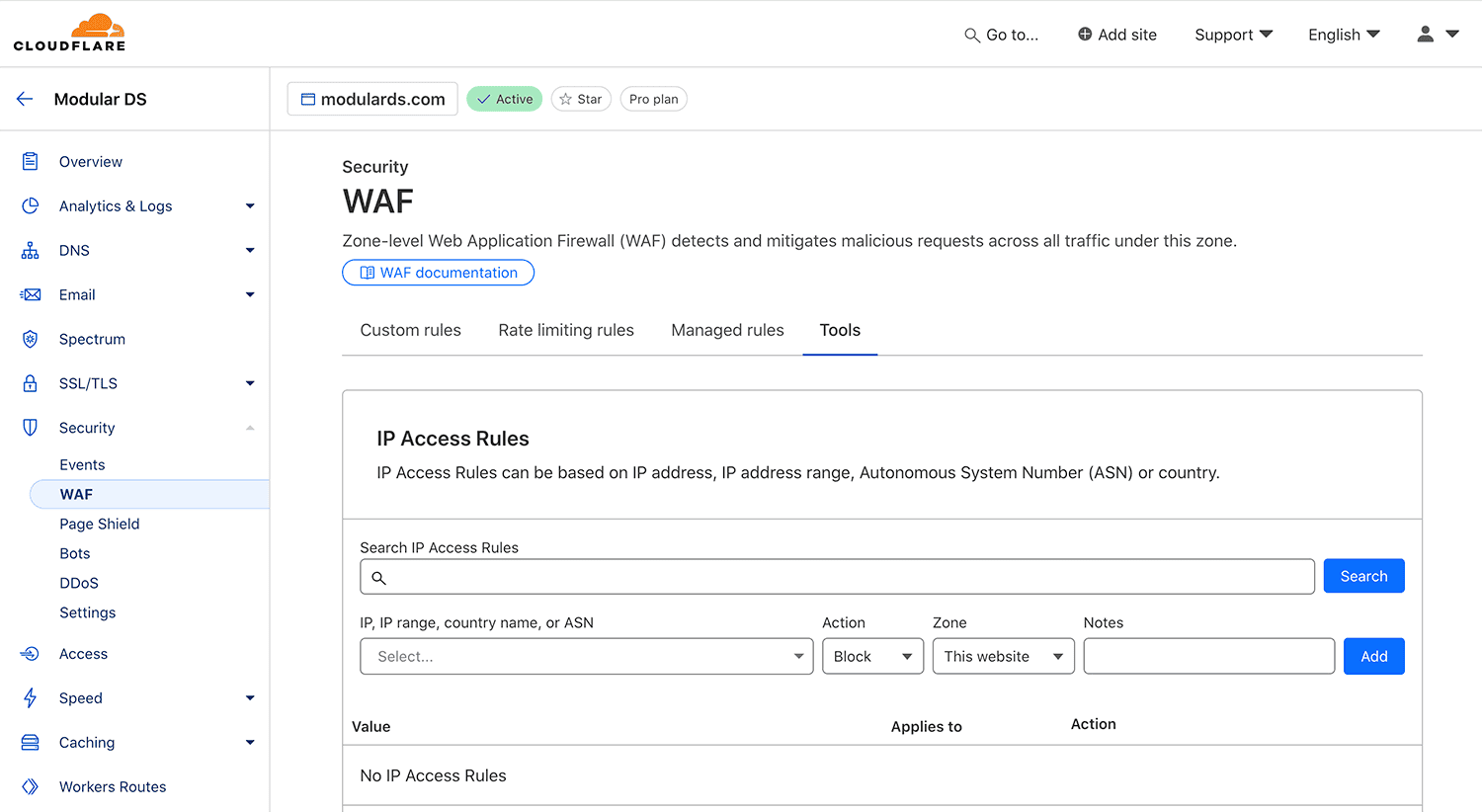1482x812 pixels.
Task: Select WAF in the sidebar
Action: pyautogui.click(x=149, y=494)
